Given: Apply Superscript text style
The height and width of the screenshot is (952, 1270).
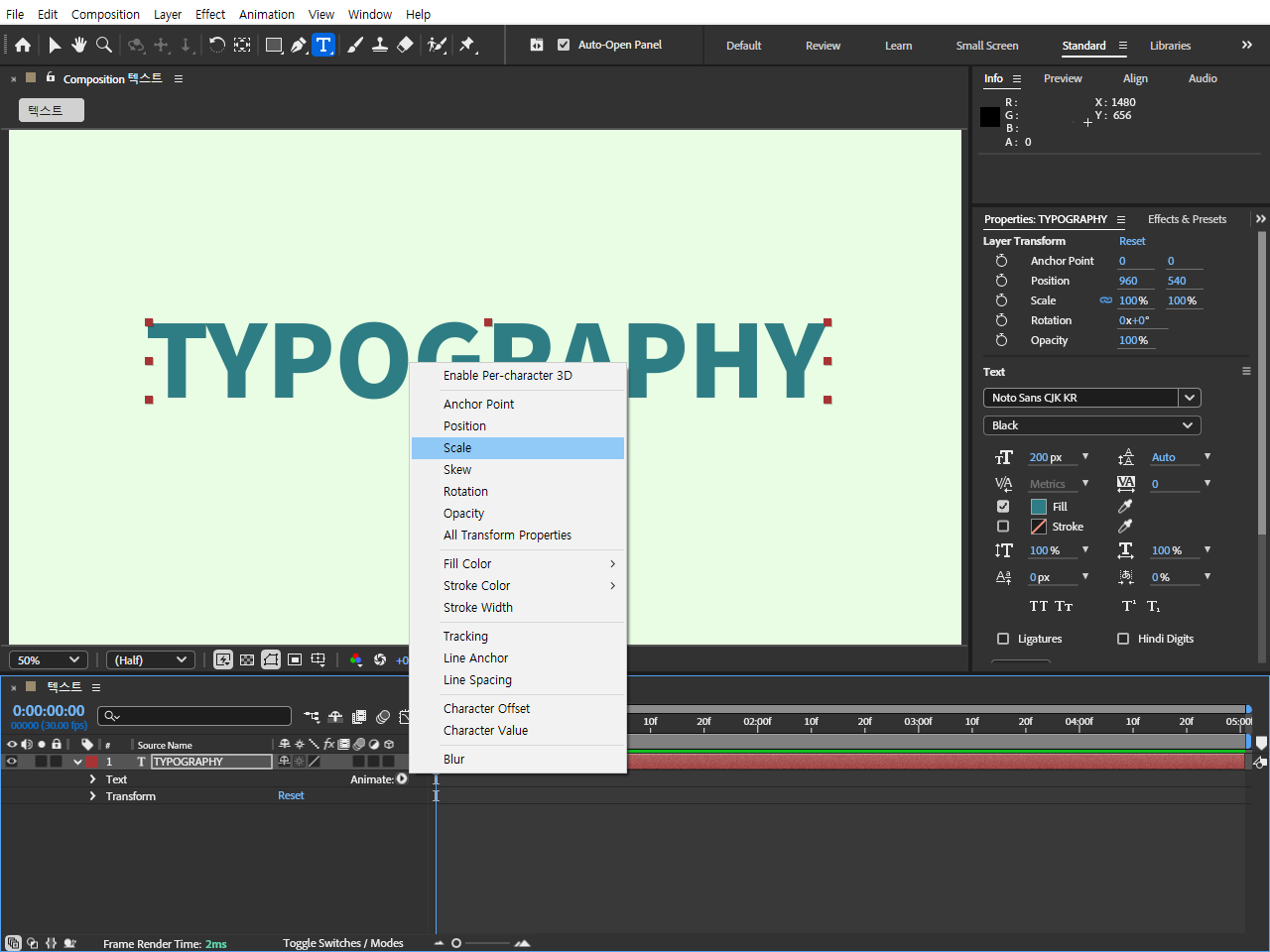Looking at the screenshot, I should [1129, 606].
